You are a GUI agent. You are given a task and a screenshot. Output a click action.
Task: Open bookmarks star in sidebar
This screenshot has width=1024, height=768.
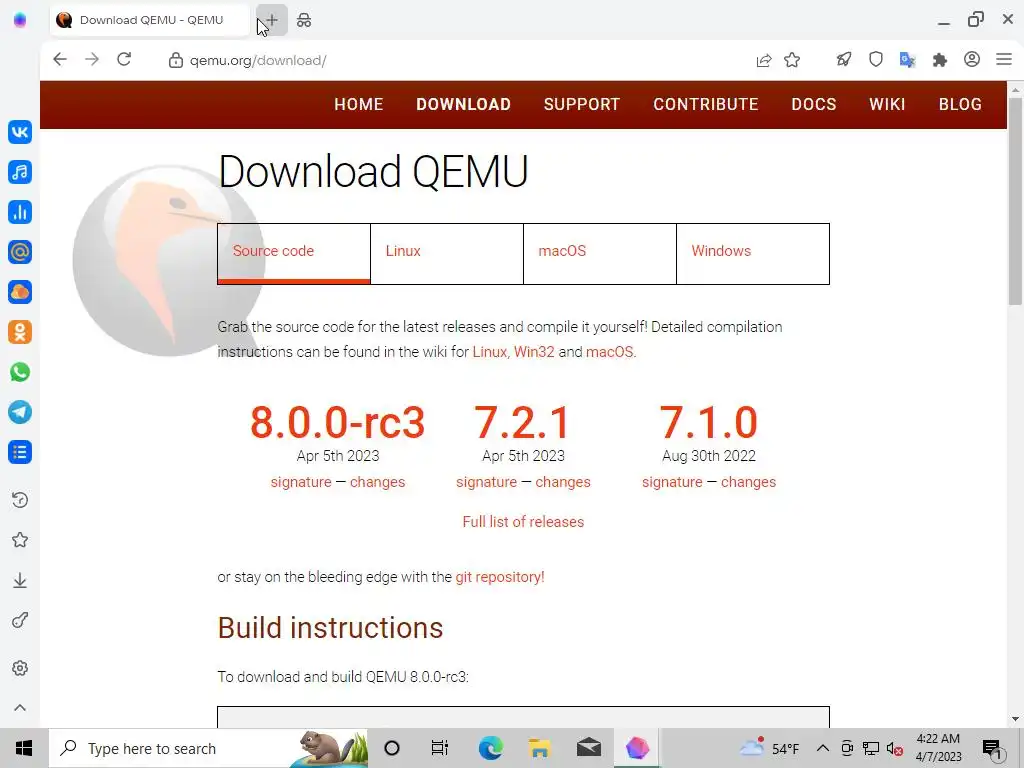coord(20,540)
